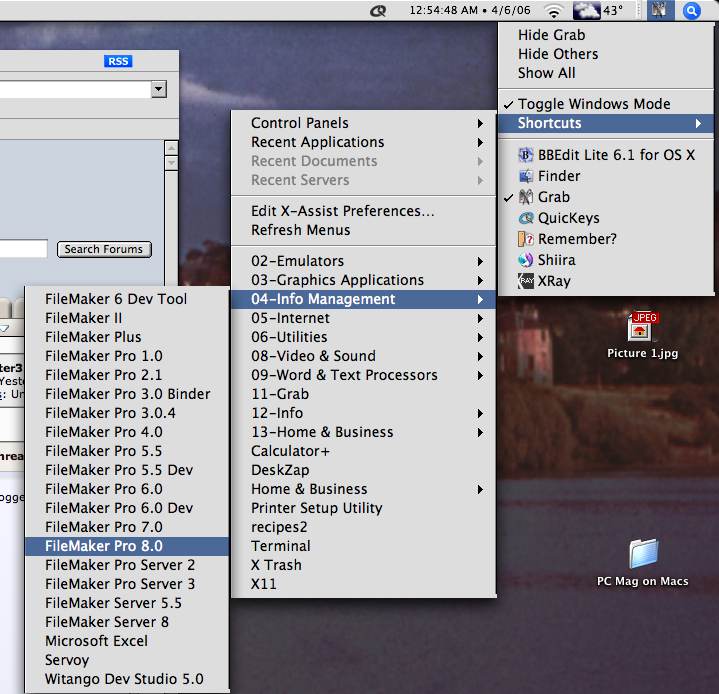This screenshot has height=694, width=719.
Task: Click the RSS badge in the forum window
Action: 118,61
